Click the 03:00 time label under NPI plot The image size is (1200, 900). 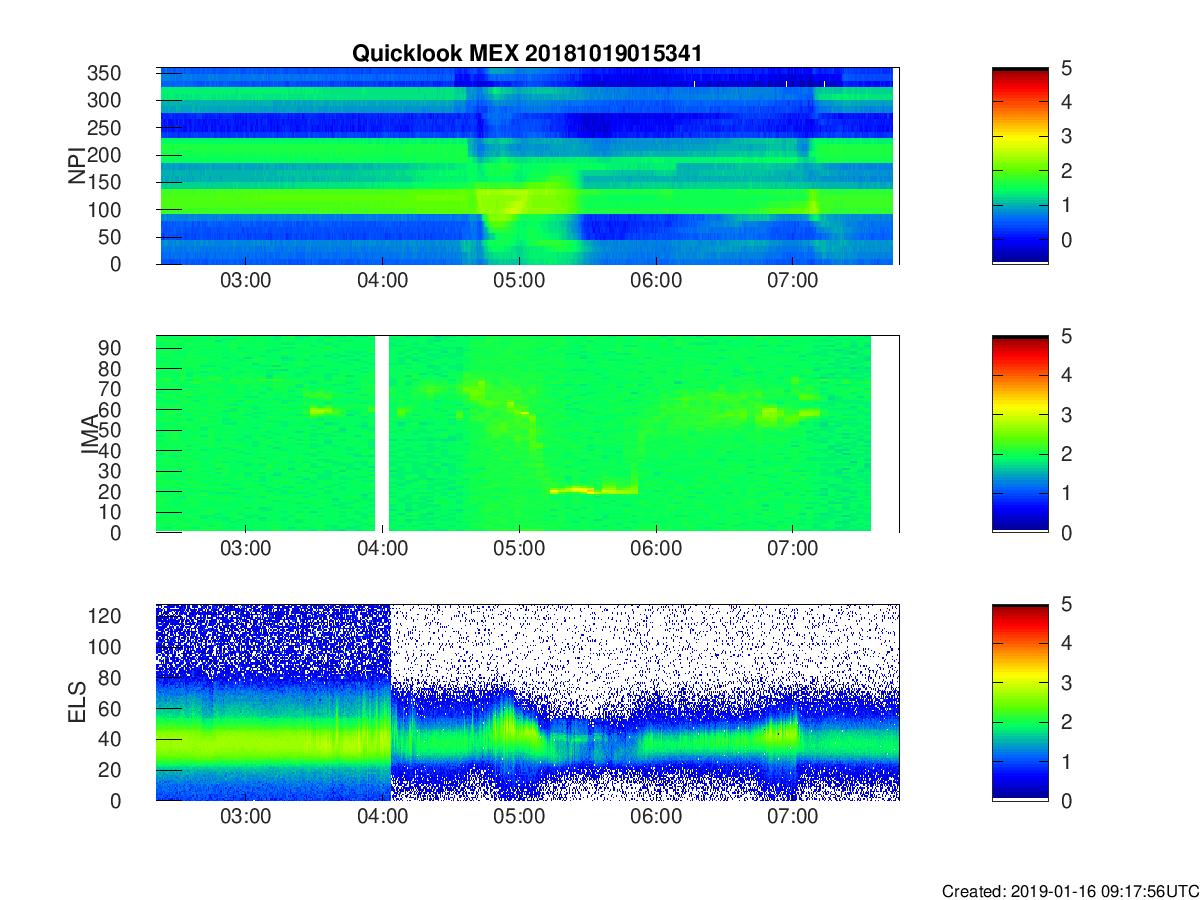(245, 281)
